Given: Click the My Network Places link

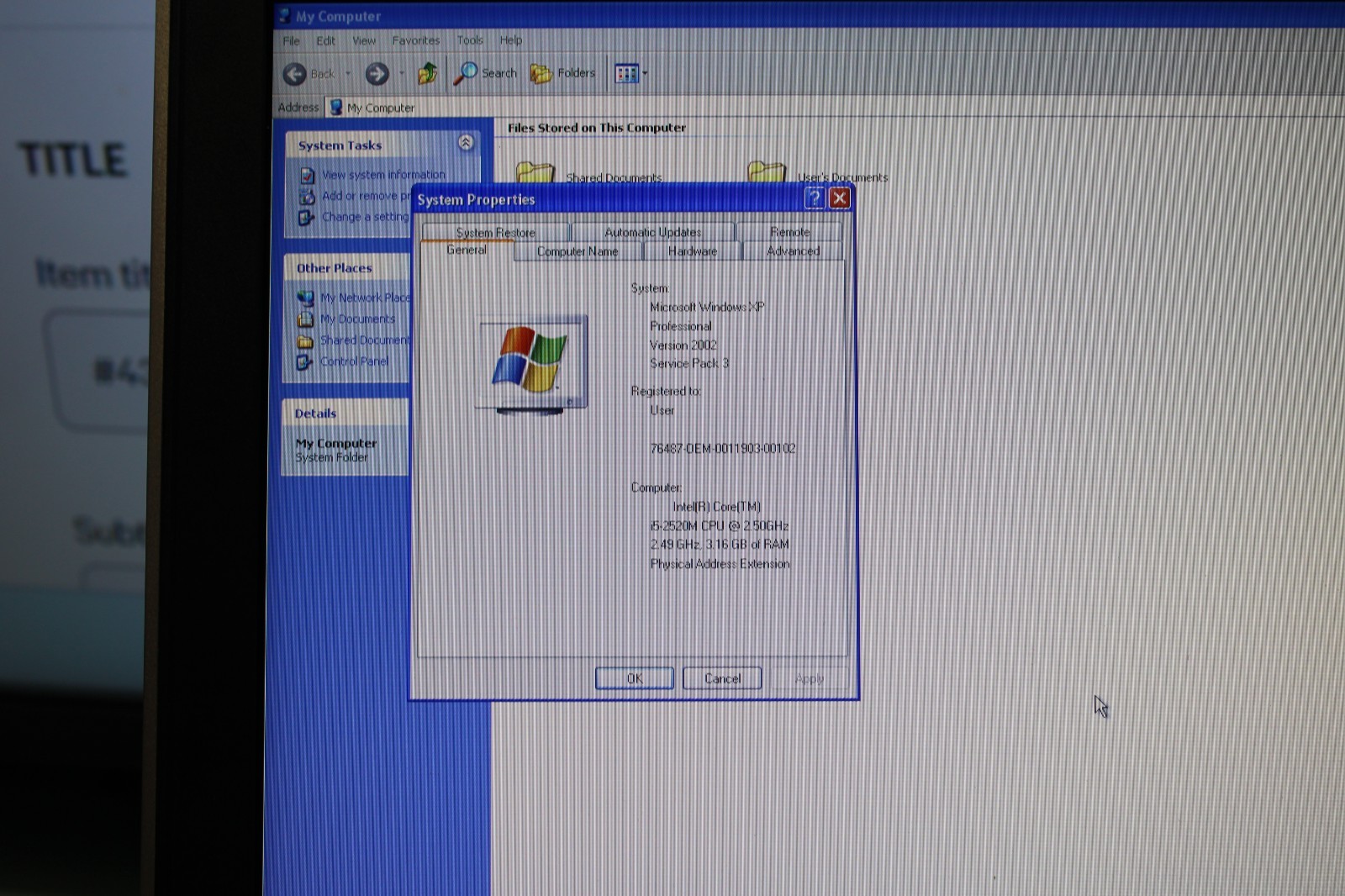Looking at the screenshot, I should (x=365, y=298).
